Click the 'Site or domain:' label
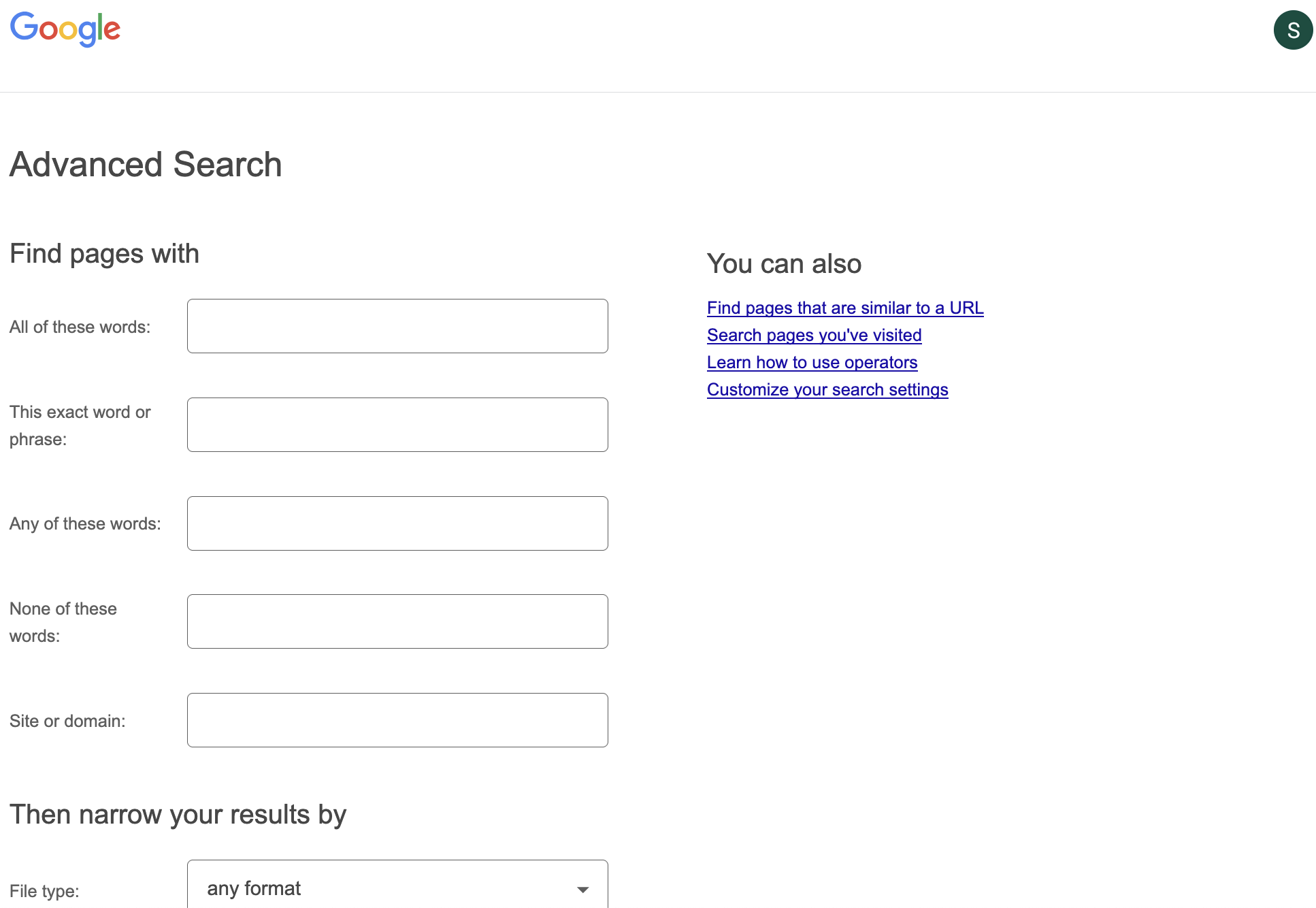The image size is (1316, 908). (x=67, y=721)
